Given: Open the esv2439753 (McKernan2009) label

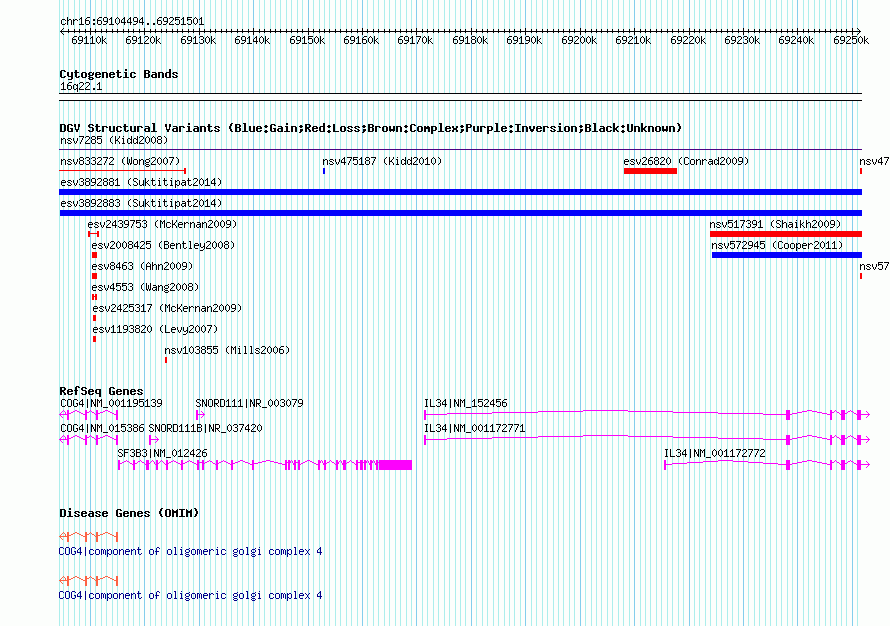Looking at the screenshot, I should pos(162,224).
